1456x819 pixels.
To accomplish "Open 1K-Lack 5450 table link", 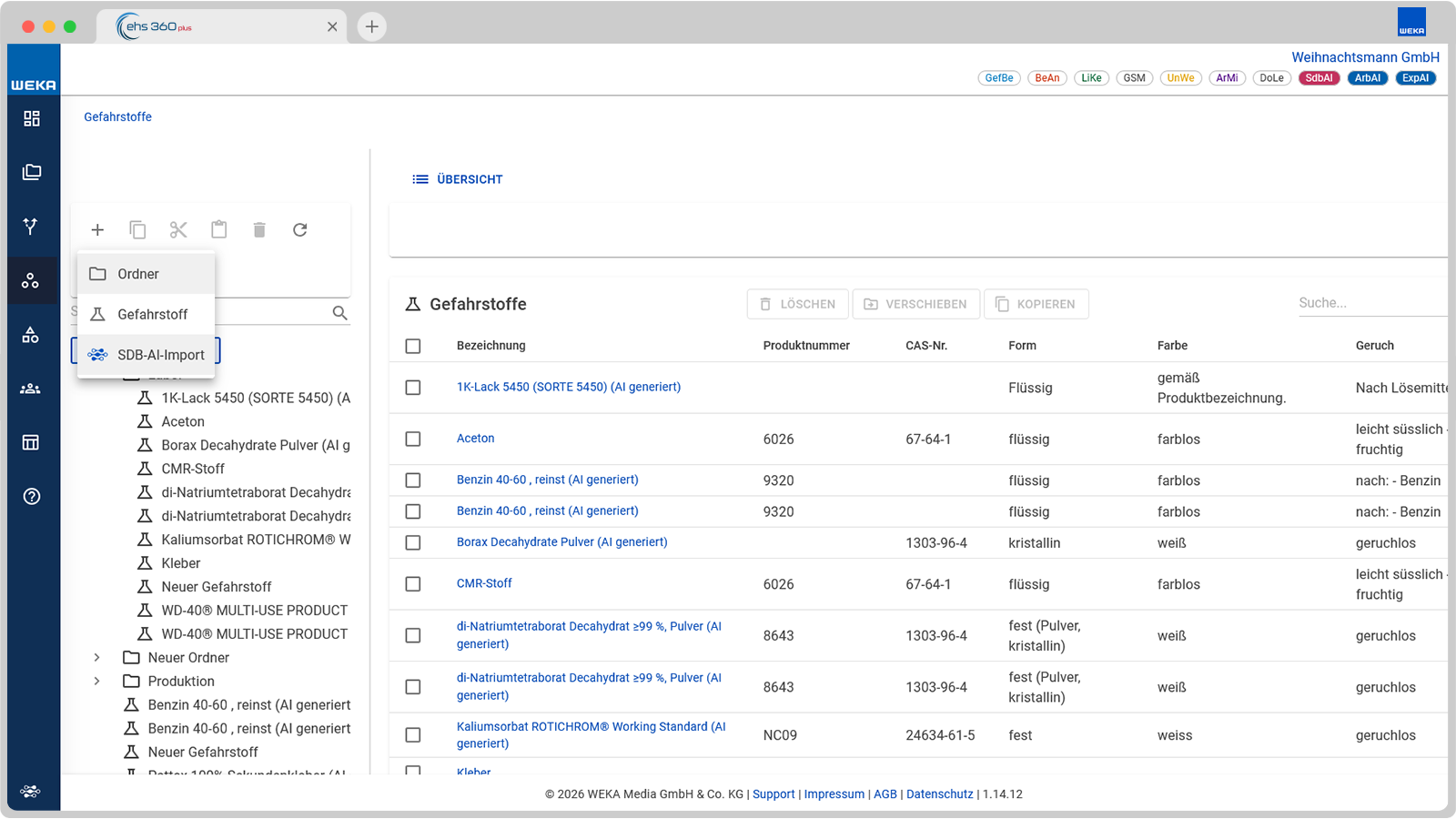I will (569, 387).
